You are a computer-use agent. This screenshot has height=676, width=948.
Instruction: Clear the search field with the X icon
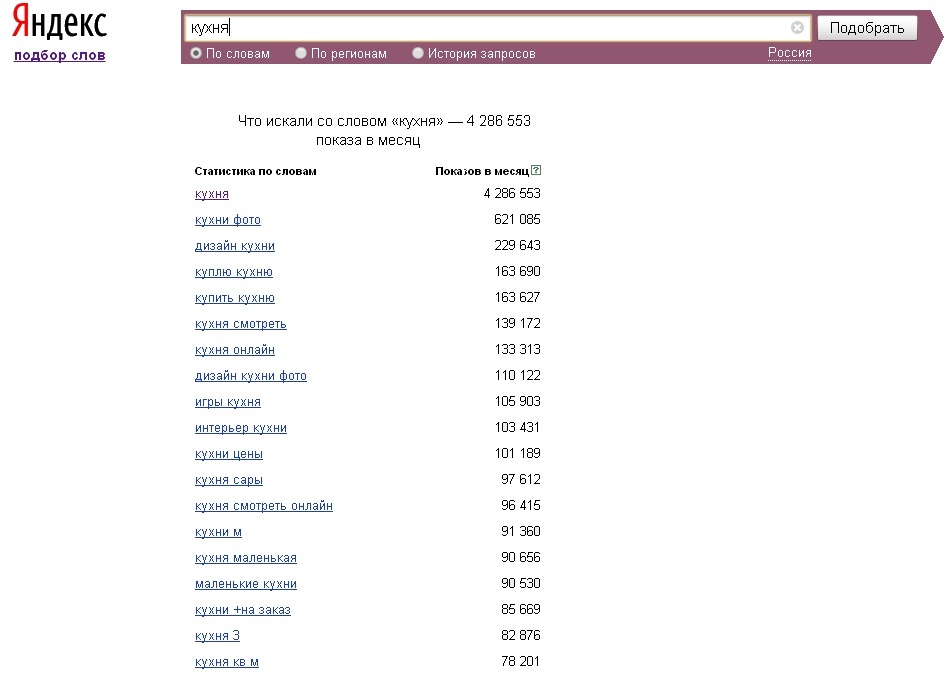797,28
